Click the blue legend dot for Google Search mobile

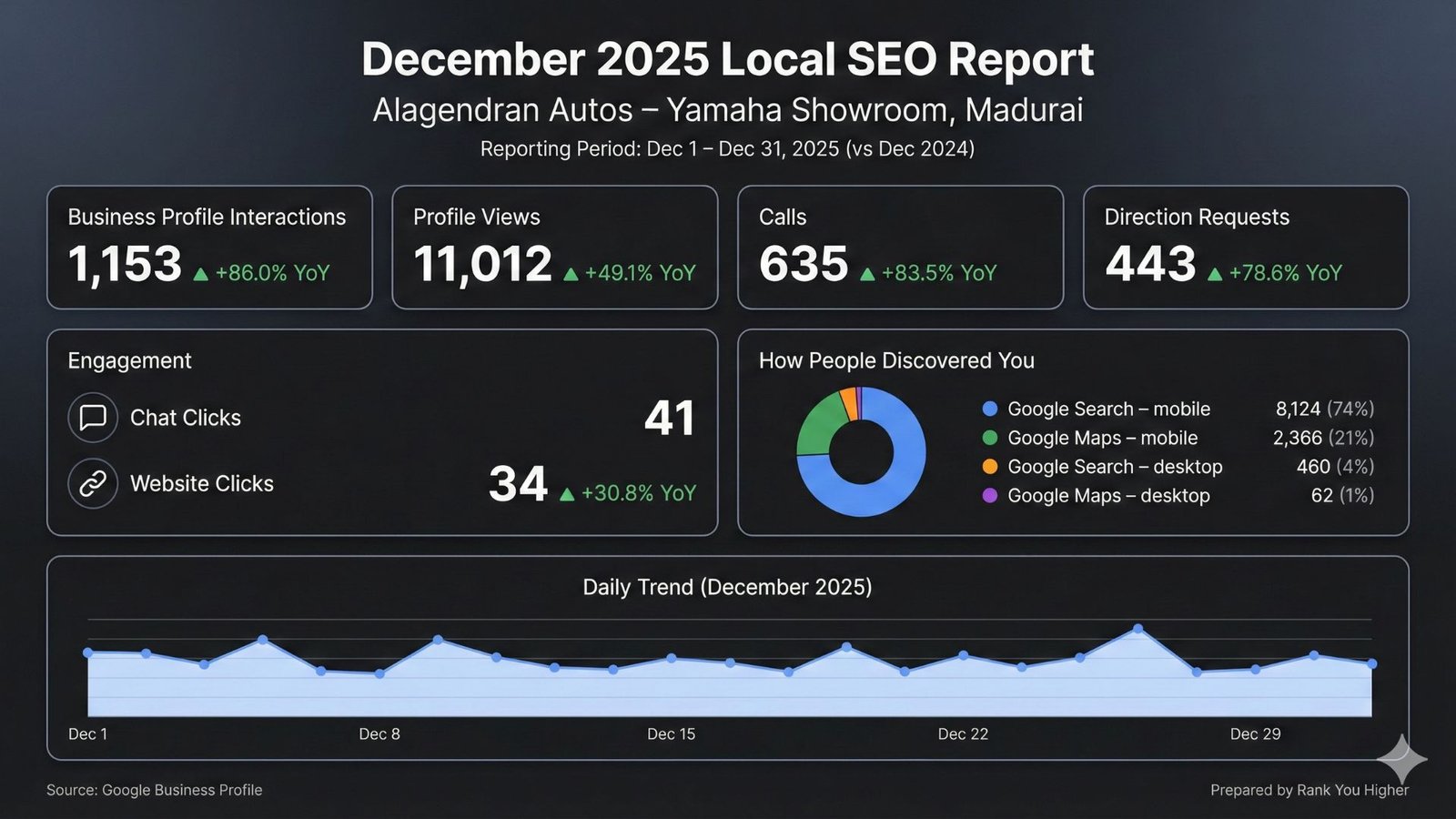988,409
